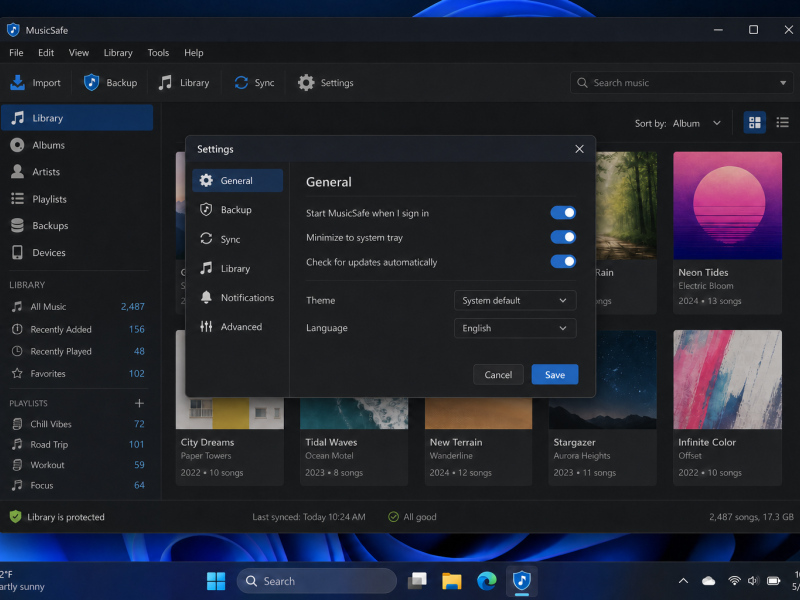Open the Help menu

point(194,53)
